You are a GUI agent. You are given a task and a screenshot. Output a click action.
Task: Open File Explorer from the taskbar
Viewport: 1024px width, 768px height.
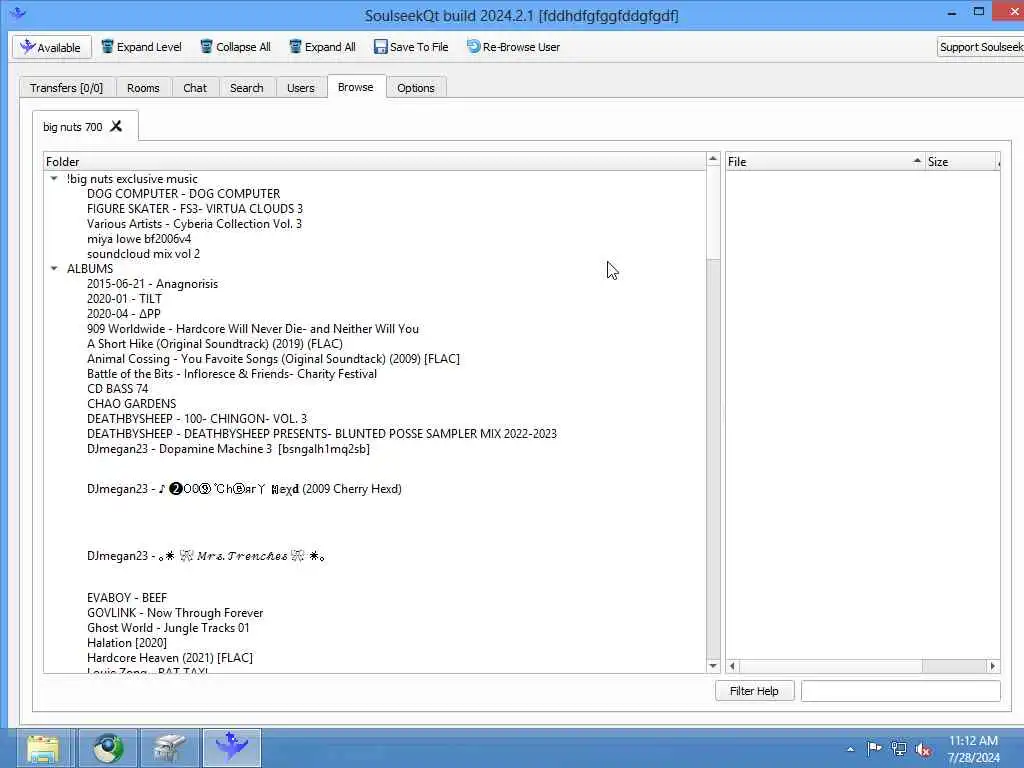[x=42, y=748]
